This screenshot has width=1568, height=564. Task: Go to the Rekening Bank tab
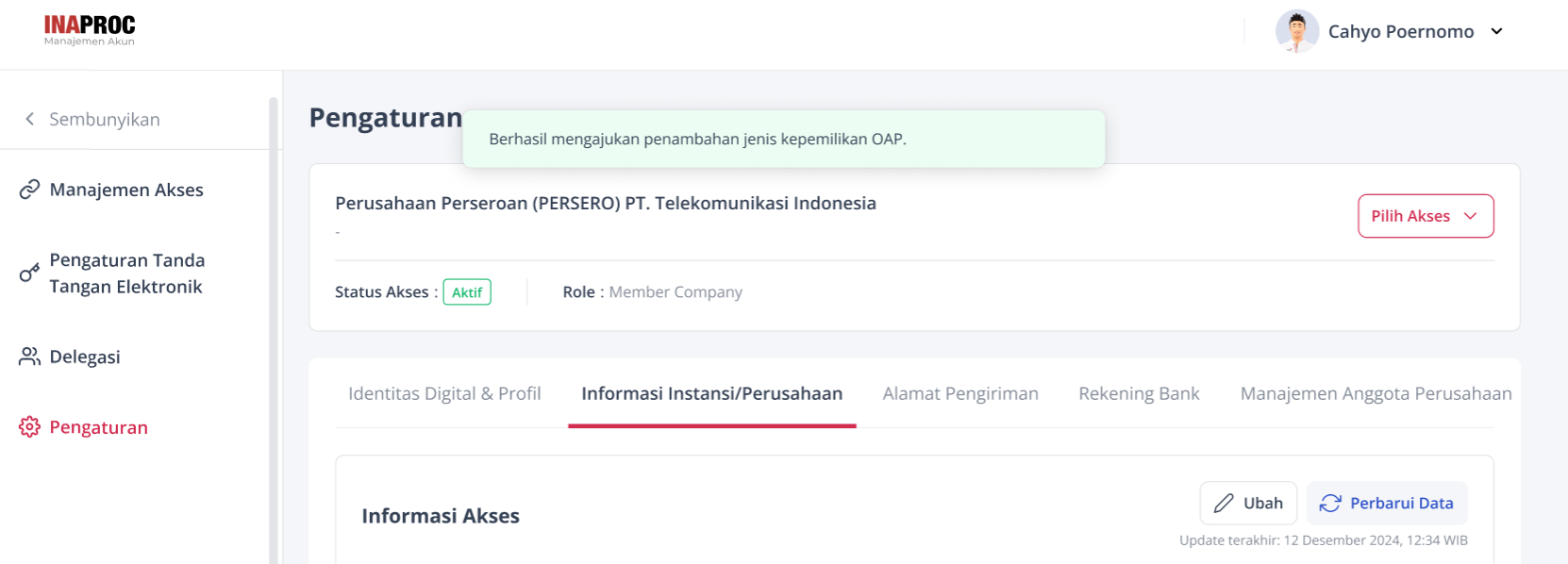coord(1139,393)
